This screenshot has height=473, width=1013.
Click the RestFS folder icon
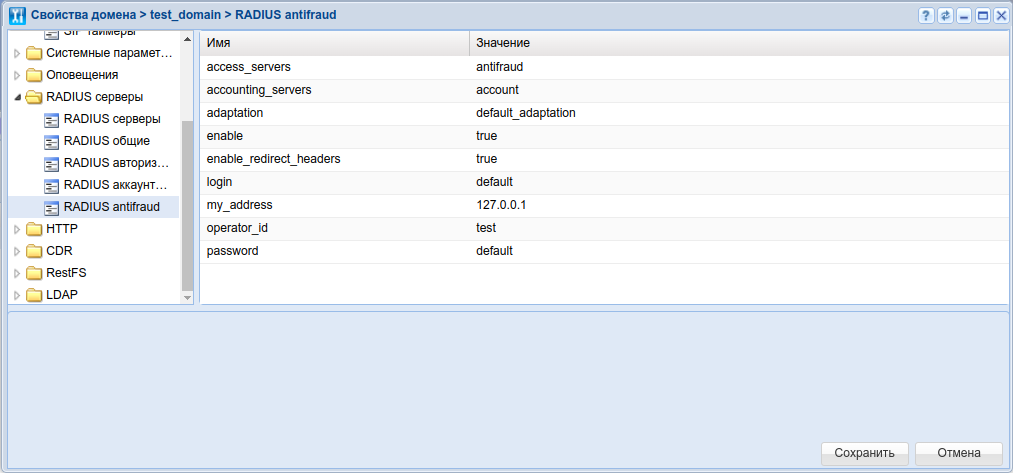[x=35, y=273]
